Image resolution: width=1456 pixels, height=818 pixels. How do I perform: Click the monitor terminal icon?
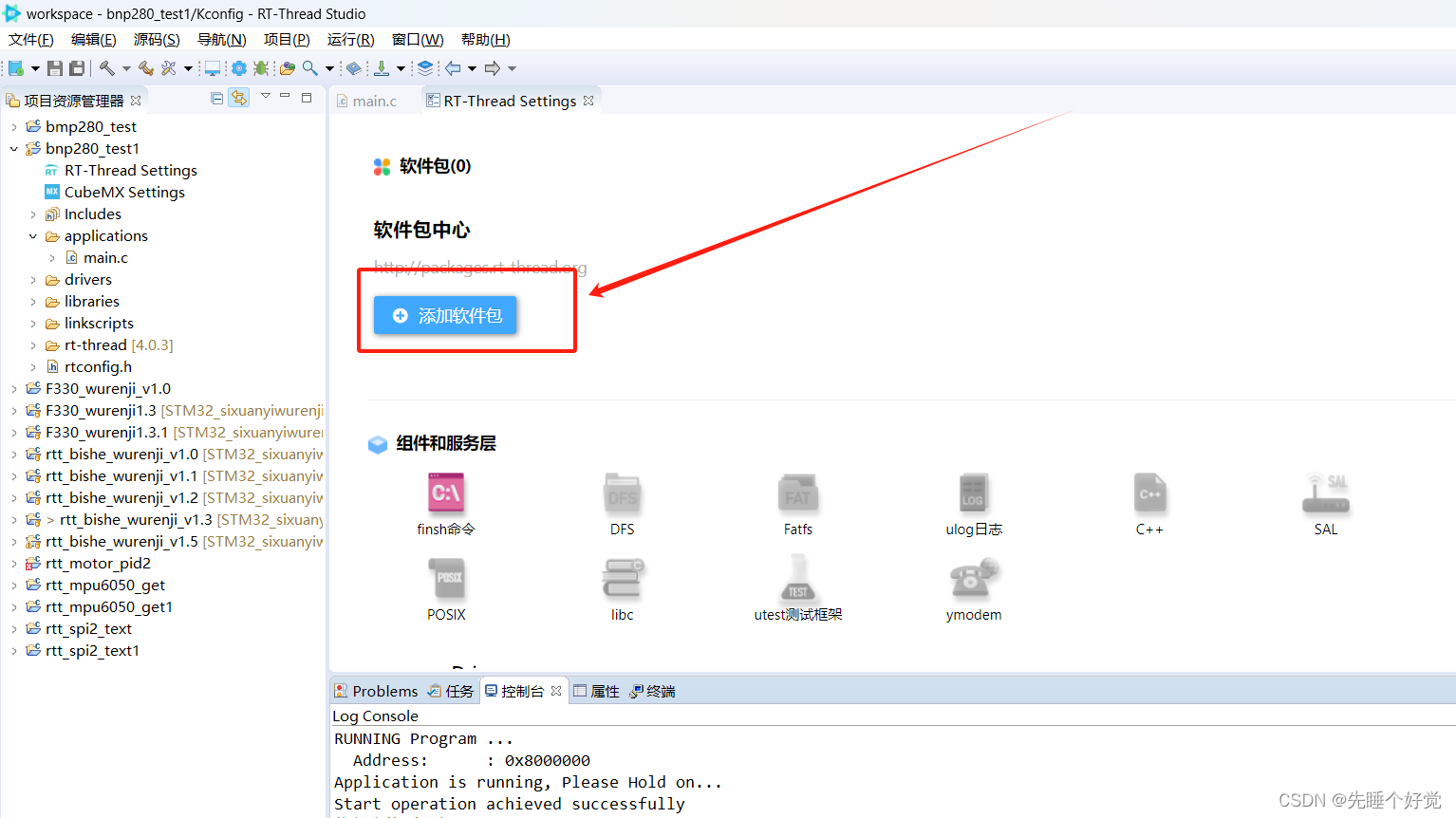coord(213,68)
